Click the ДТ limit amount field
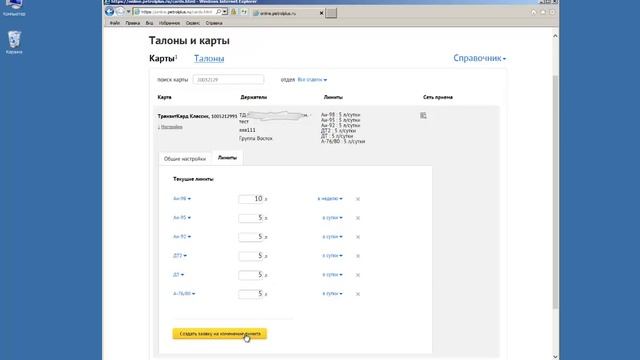640x360 pixels. (251, 275)
